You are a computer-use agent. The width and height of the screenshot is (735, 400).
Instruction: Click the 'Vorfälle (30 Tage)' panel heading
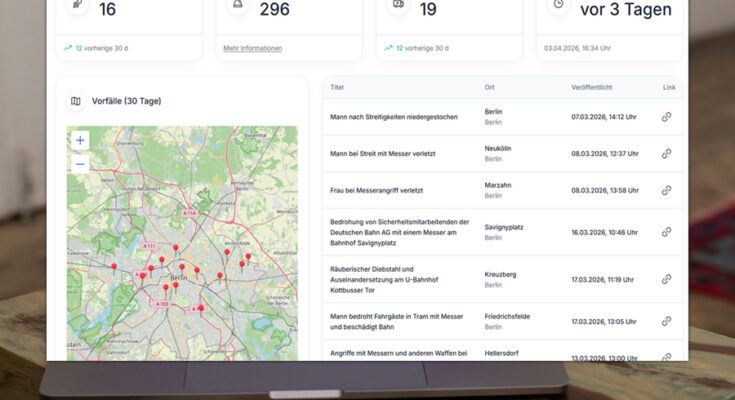(126, 101)
